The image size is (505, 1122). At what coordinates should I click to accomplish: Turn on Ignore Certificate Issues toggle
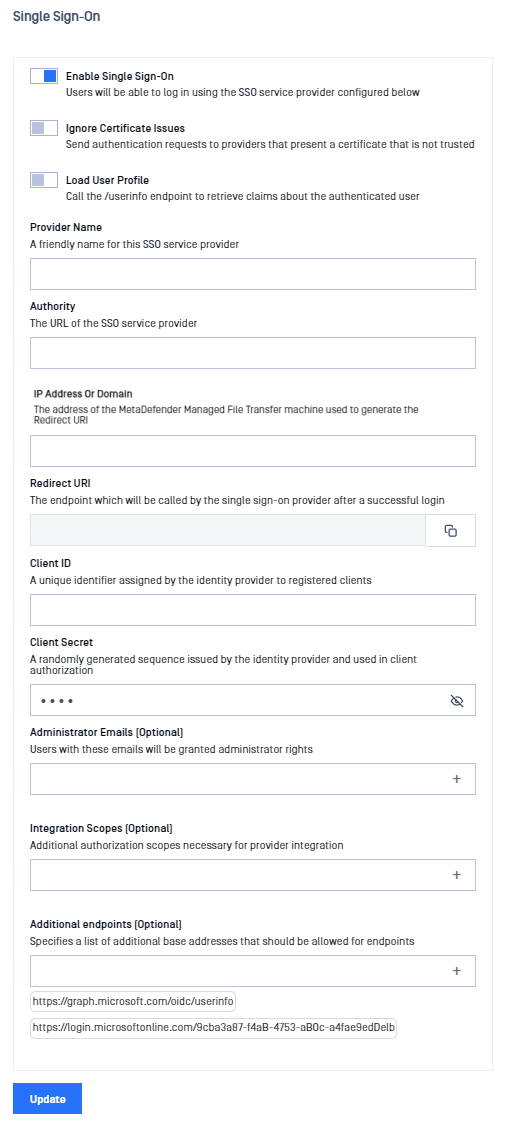click(44, 128)
